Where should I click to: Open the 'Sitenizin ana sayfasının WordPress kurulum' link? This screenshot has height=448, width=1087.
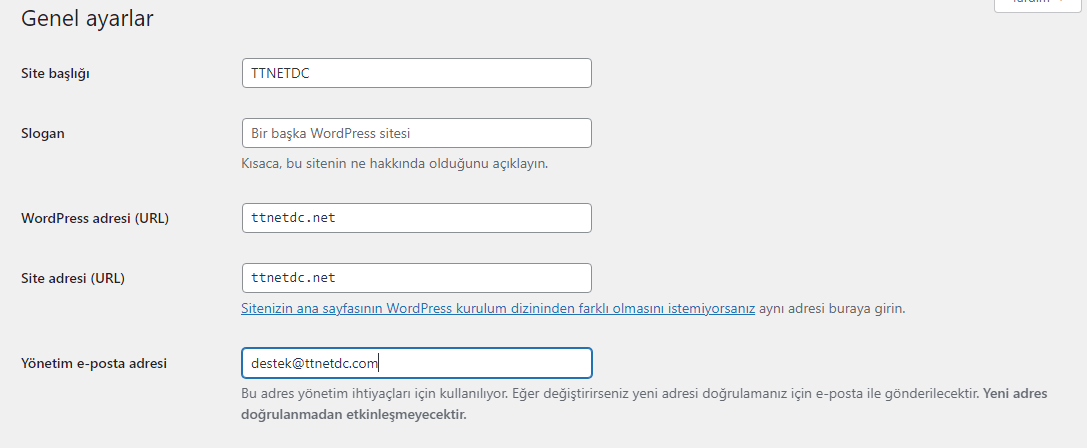click(x=498, y=309)
